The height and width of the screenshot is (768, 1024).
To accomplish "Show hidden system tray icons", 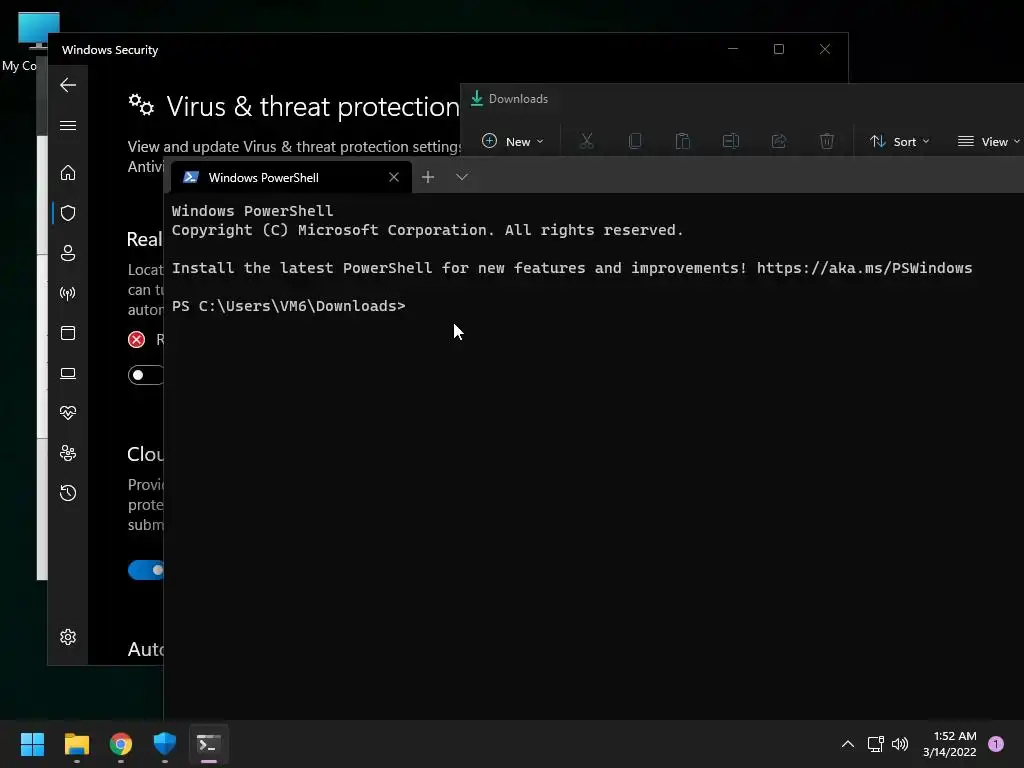I will [848, 744].
